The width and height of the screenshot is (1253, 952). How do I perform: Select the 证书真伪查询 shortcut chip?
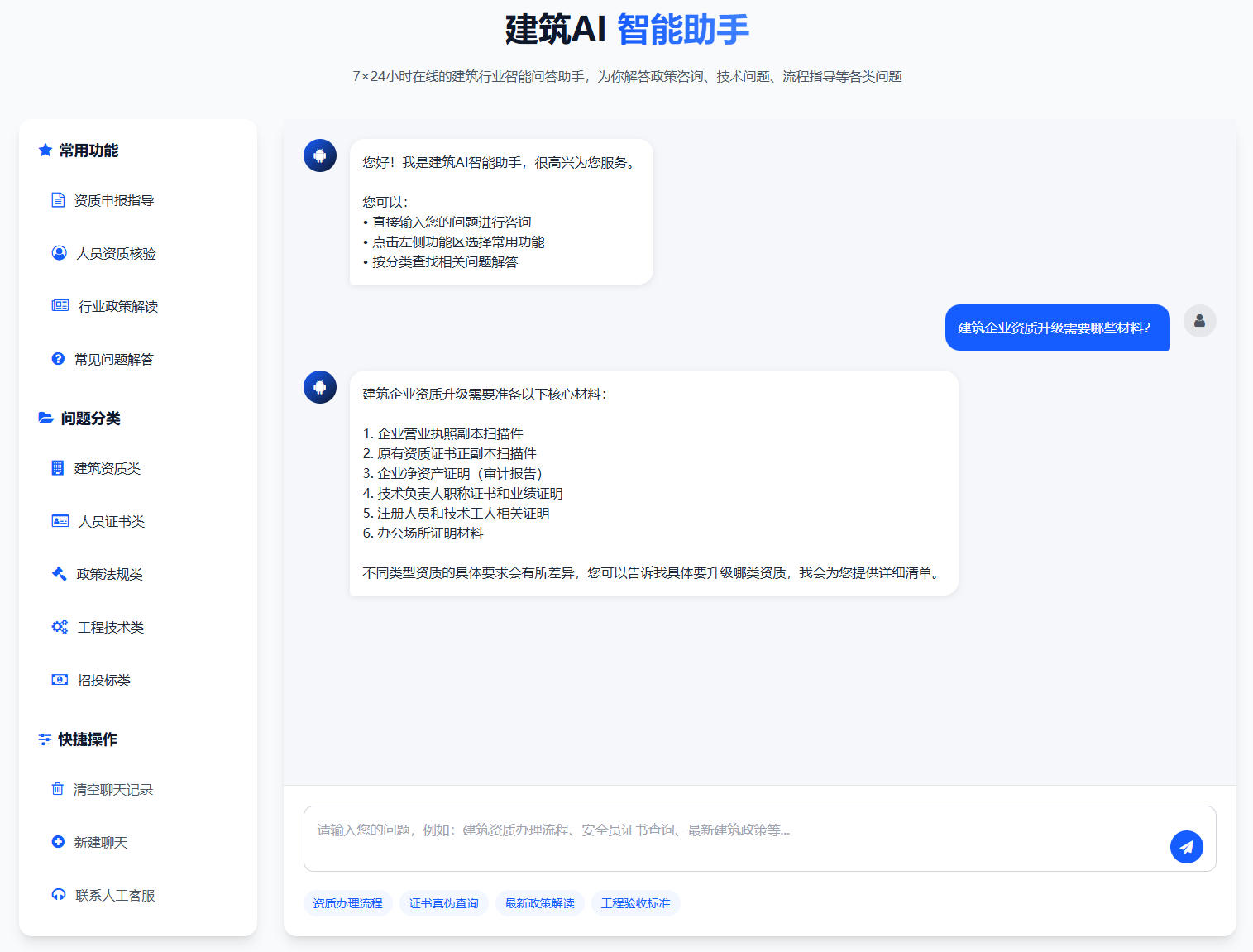(444, 903)
